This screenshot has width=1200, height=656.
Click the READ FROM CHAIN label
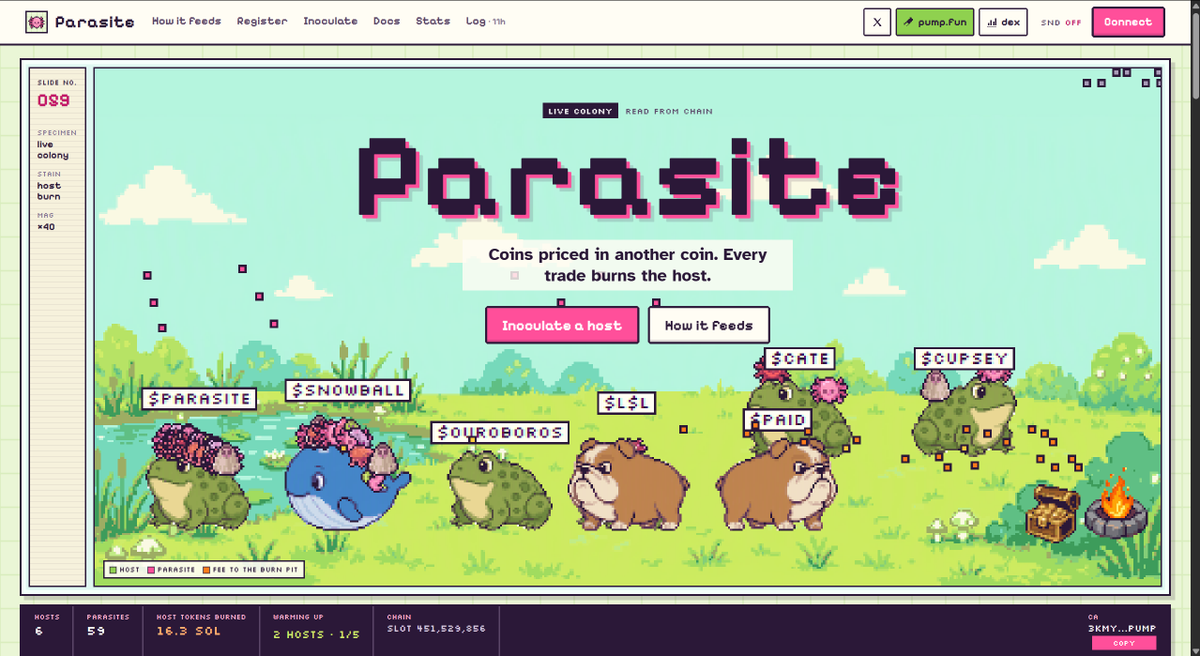point(669,111)
